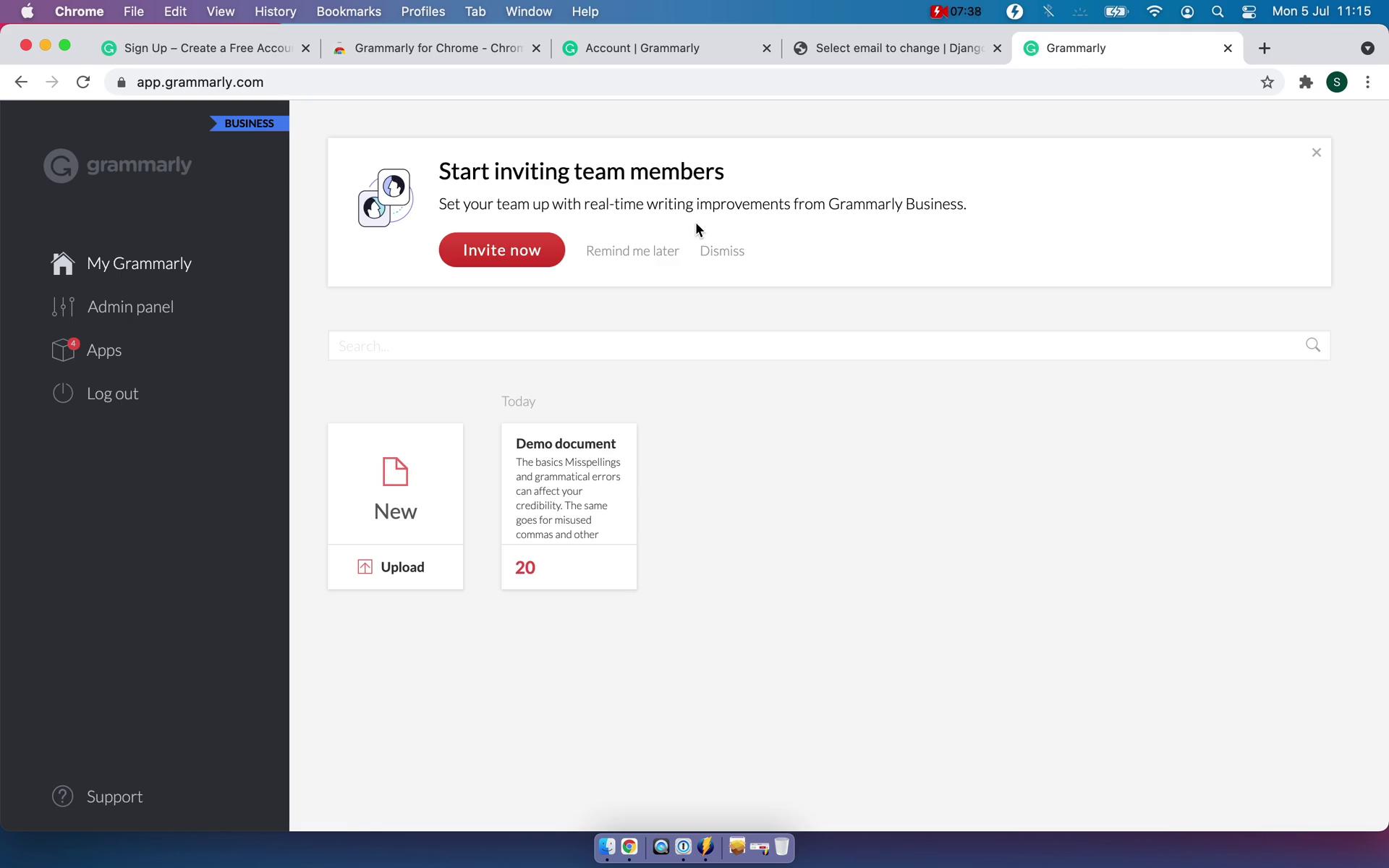Click the Invite now button
Image resolution: width=1389 pixels, height=868 pixels.
tap(502, 249)
